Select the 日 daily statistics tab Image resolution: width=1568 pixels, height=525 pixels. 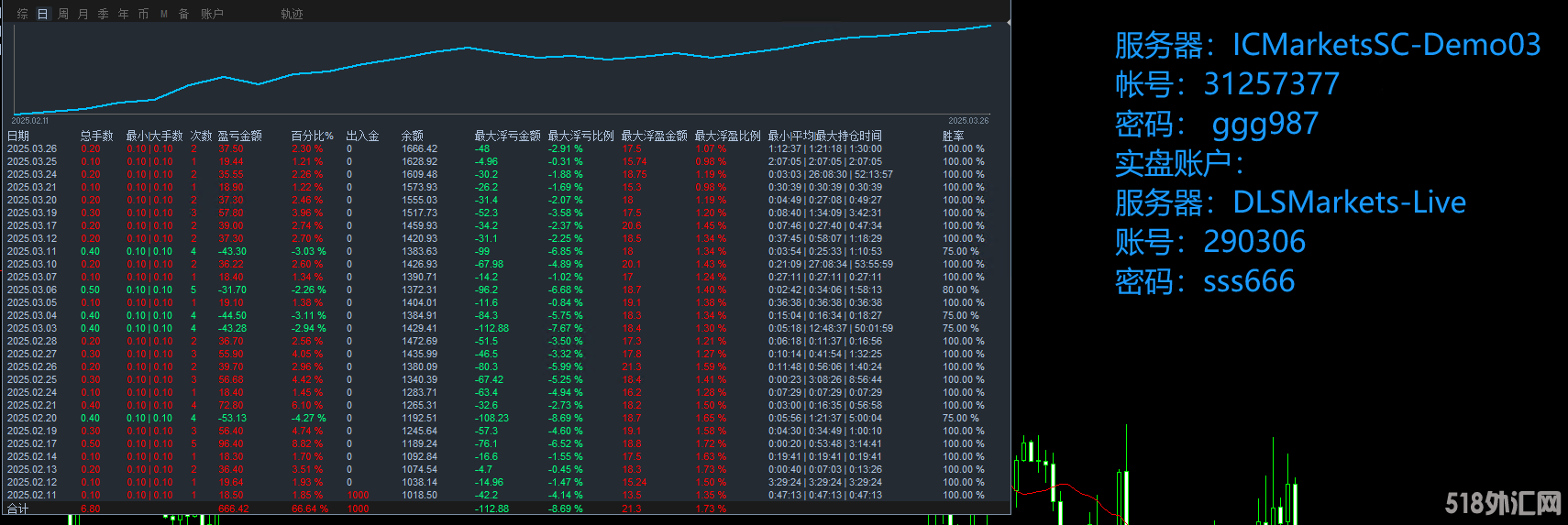[42, 14]
